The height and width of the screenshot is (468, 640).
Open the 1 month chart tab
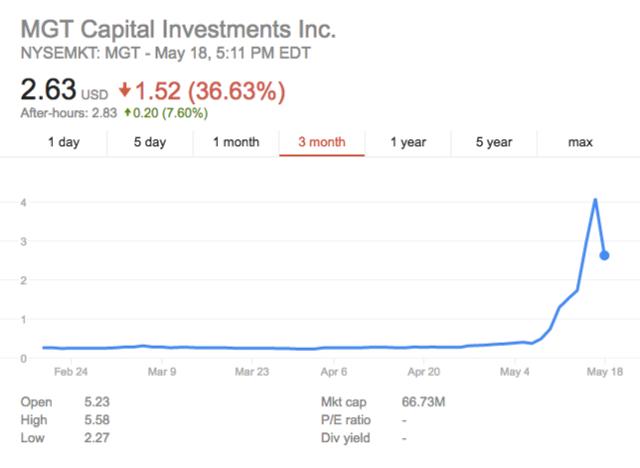point(236,142)
